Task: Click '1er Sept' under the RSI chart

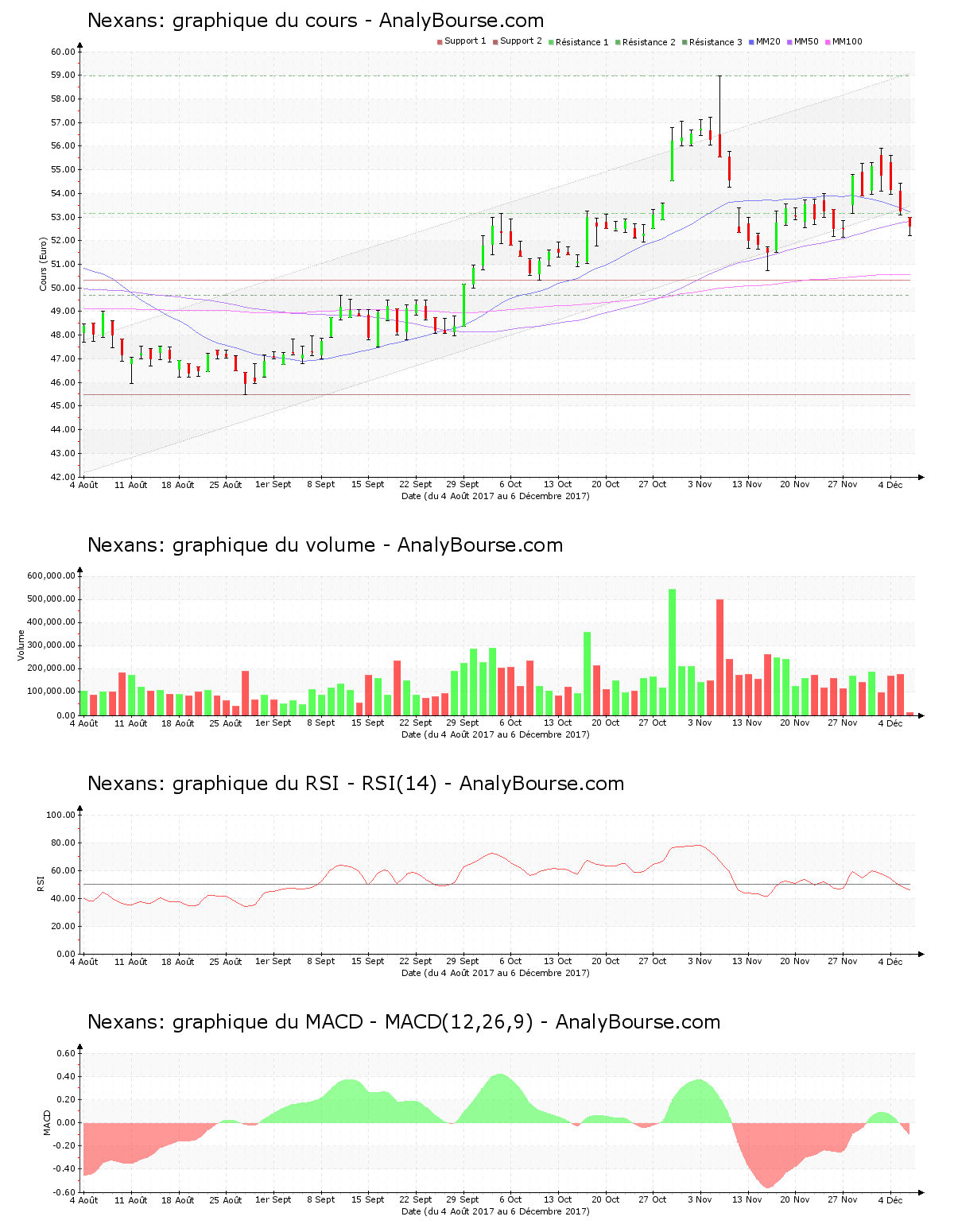Action: (273, 961)
